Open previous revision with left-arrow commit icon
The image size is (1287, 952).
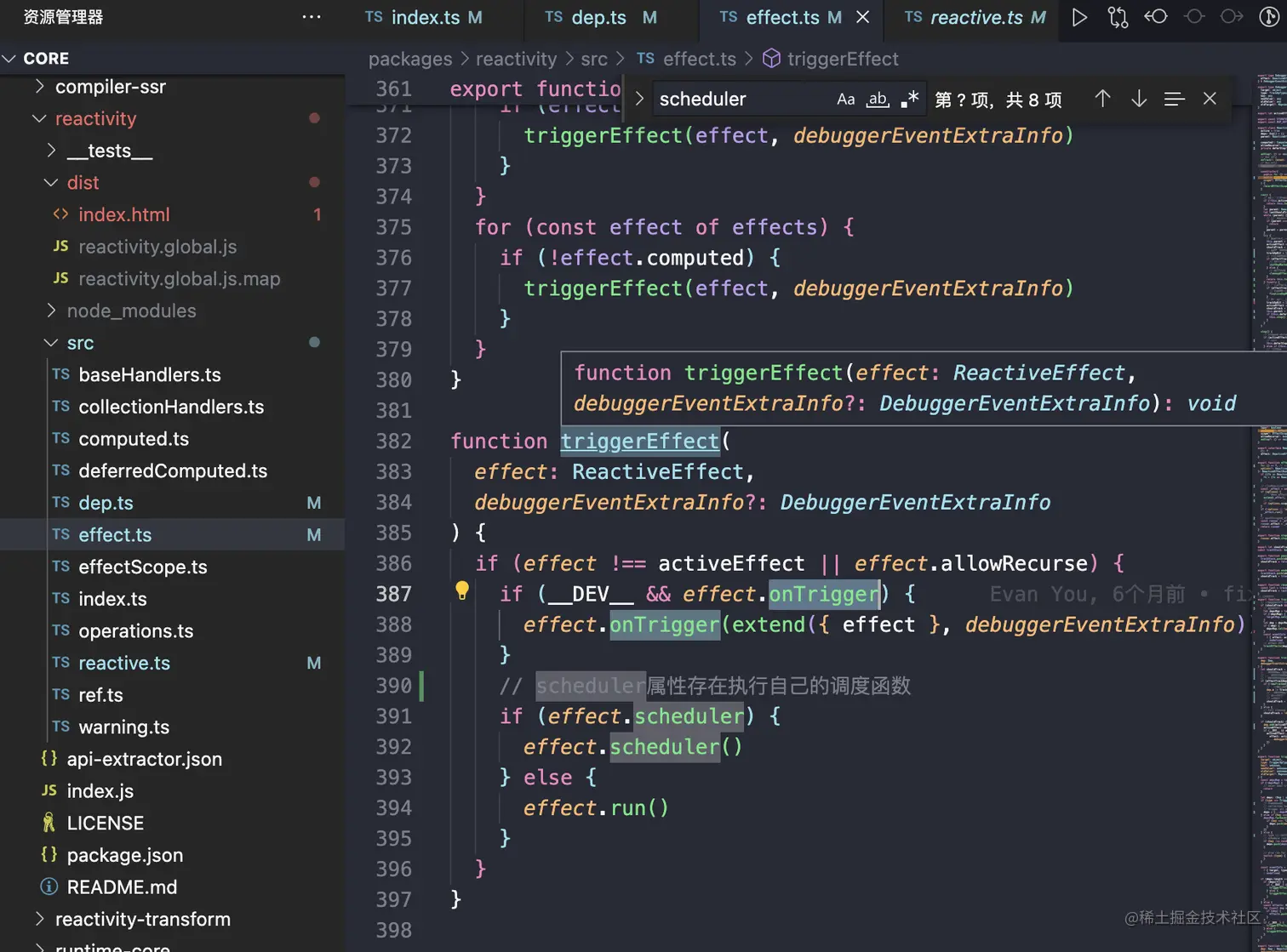tap(1155, 17)
